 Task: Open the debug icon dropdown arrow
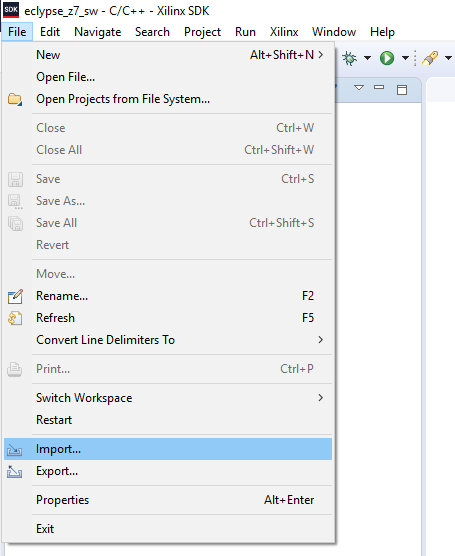[367, 58]
